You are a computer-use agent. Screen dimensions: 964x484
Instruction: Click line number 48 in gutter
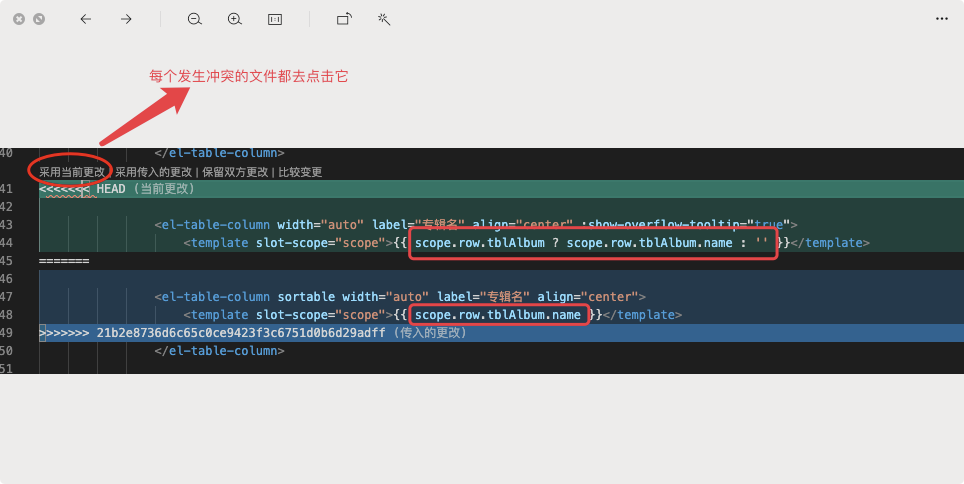7,314
